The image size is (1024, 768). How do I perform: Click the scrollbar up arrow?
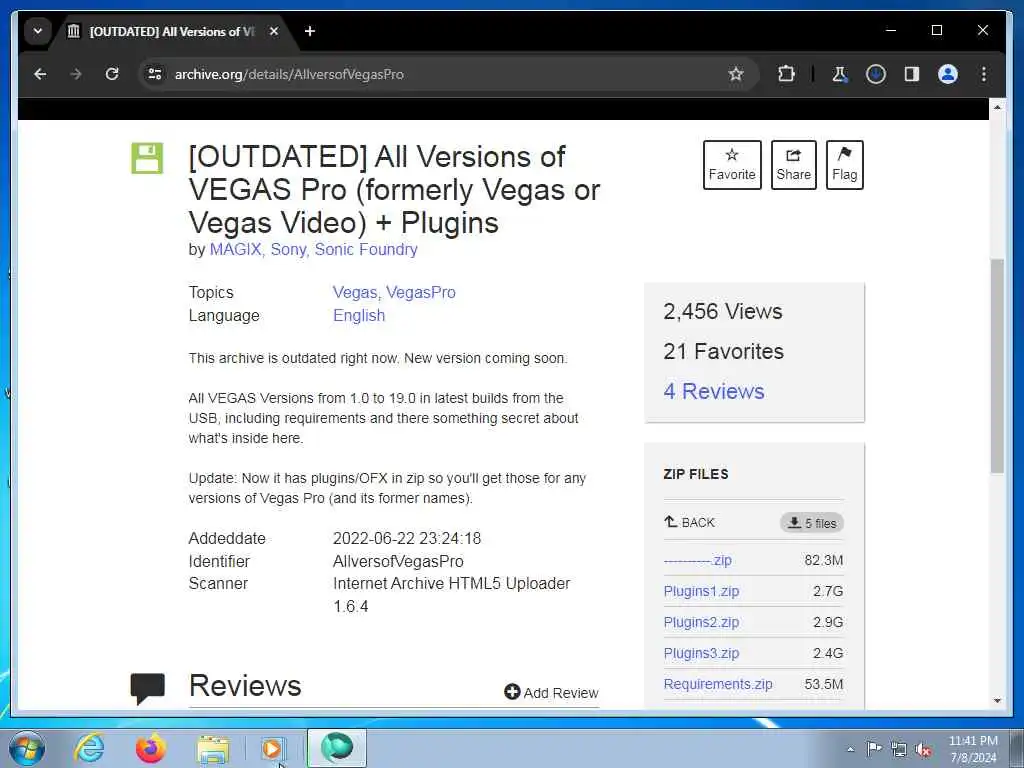pyautogui.click(x=997, y=107)
